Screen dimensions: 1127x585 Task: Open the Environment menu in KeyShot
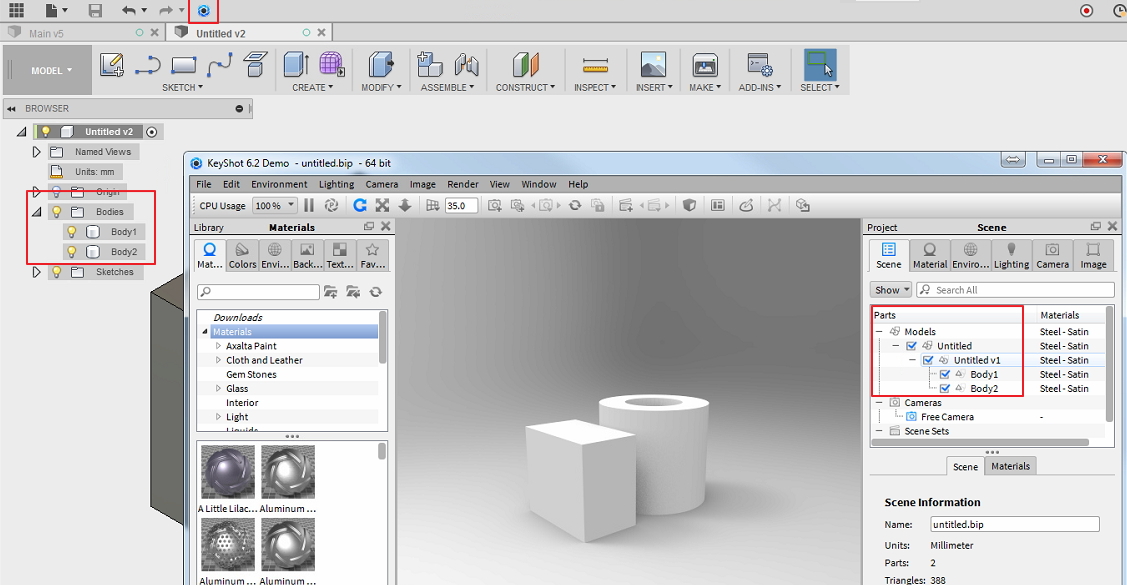coord(279,184)
